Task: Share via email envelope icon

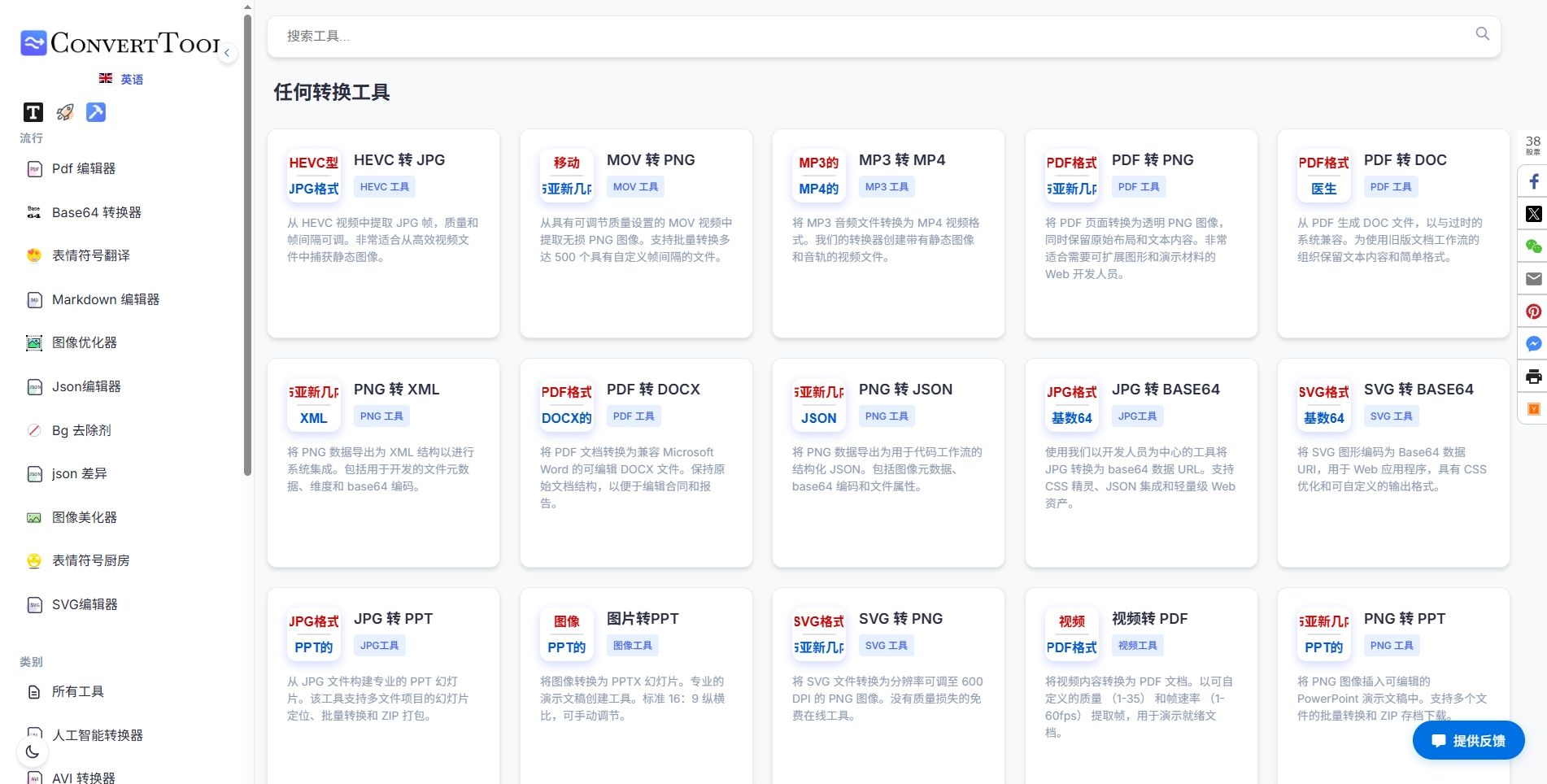Action: [x=1533, y=279]
